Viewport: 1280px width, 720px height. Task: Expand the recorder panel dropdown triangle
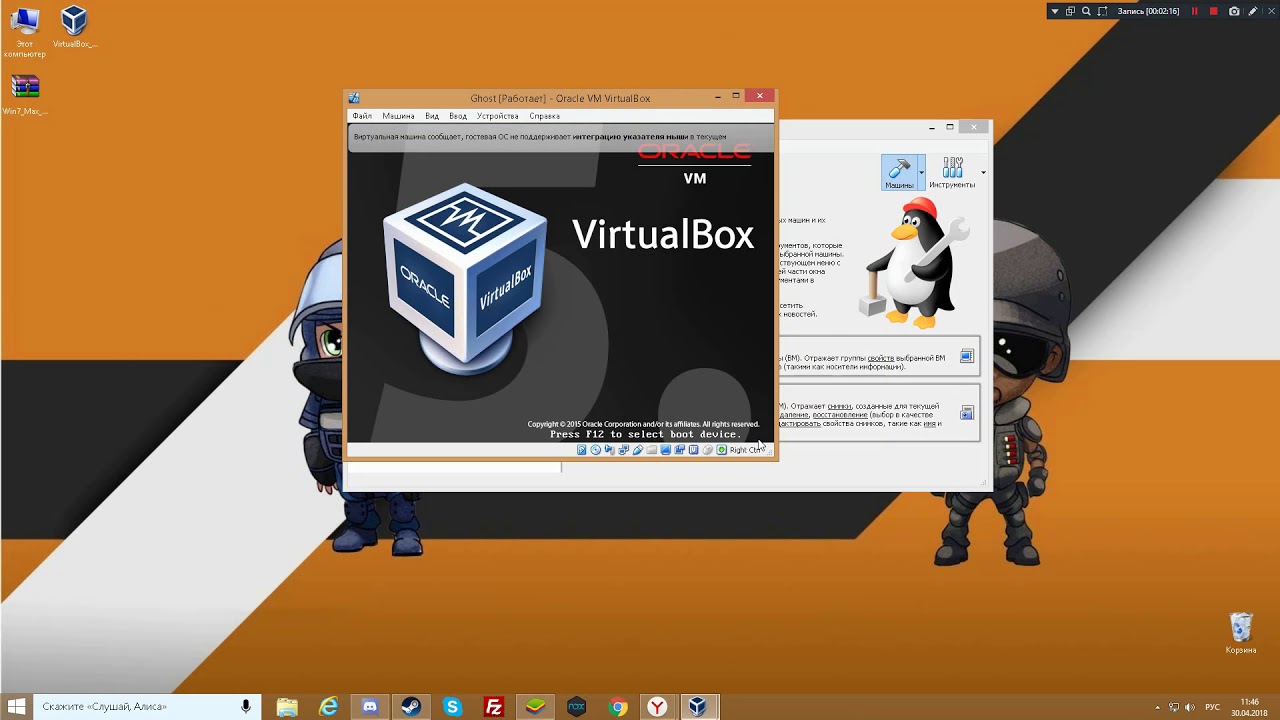(1055, 11)
